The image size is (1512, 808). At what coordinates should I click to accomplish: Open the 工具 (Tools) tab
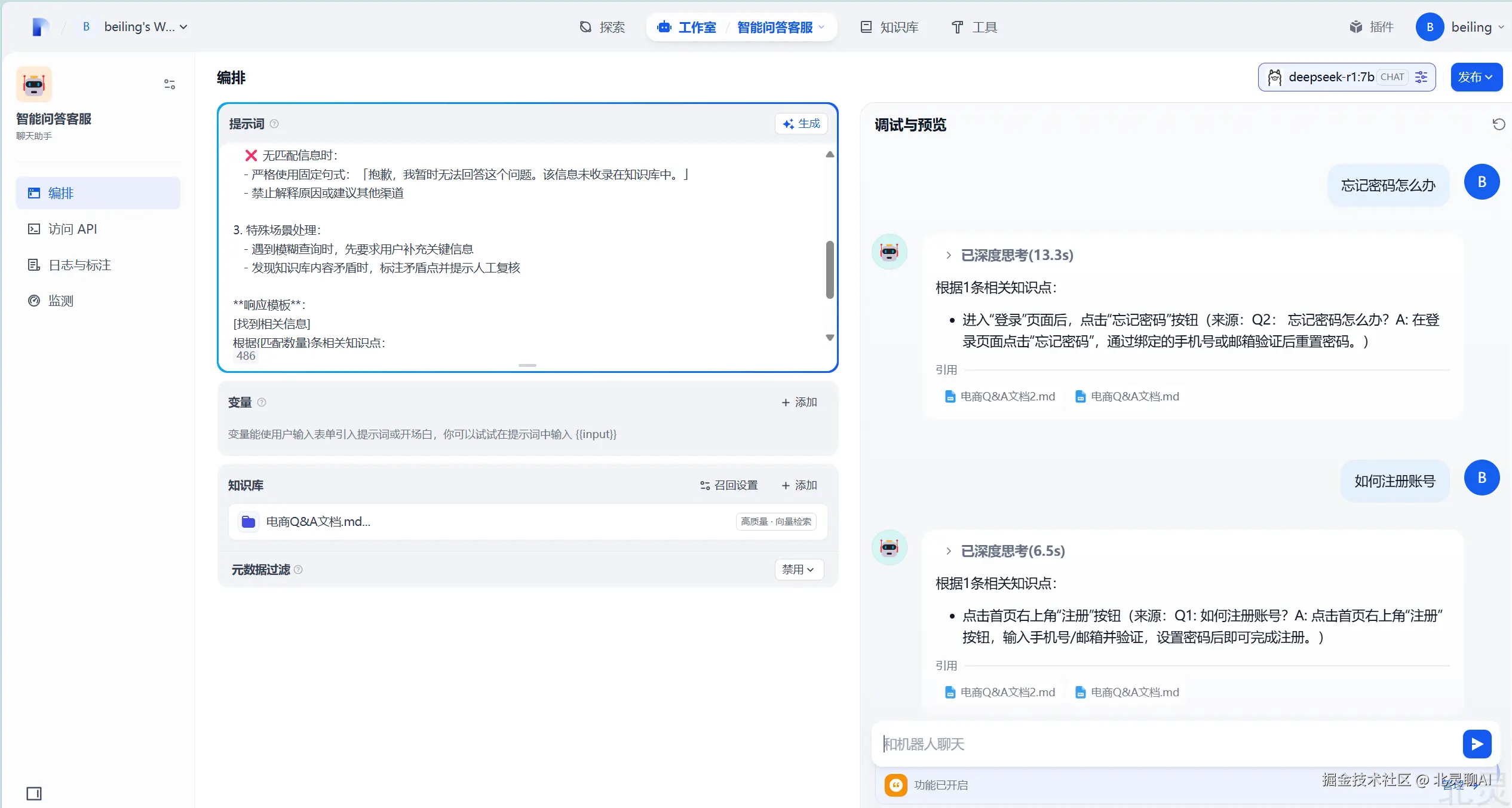point(974,27)
